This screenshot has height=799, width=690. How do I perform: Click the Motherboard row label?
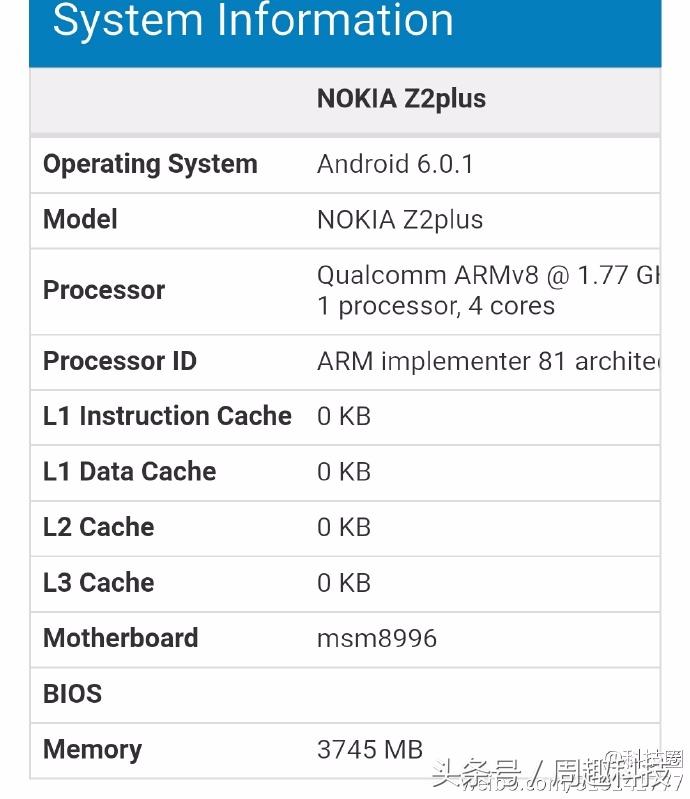click(120, 638)
